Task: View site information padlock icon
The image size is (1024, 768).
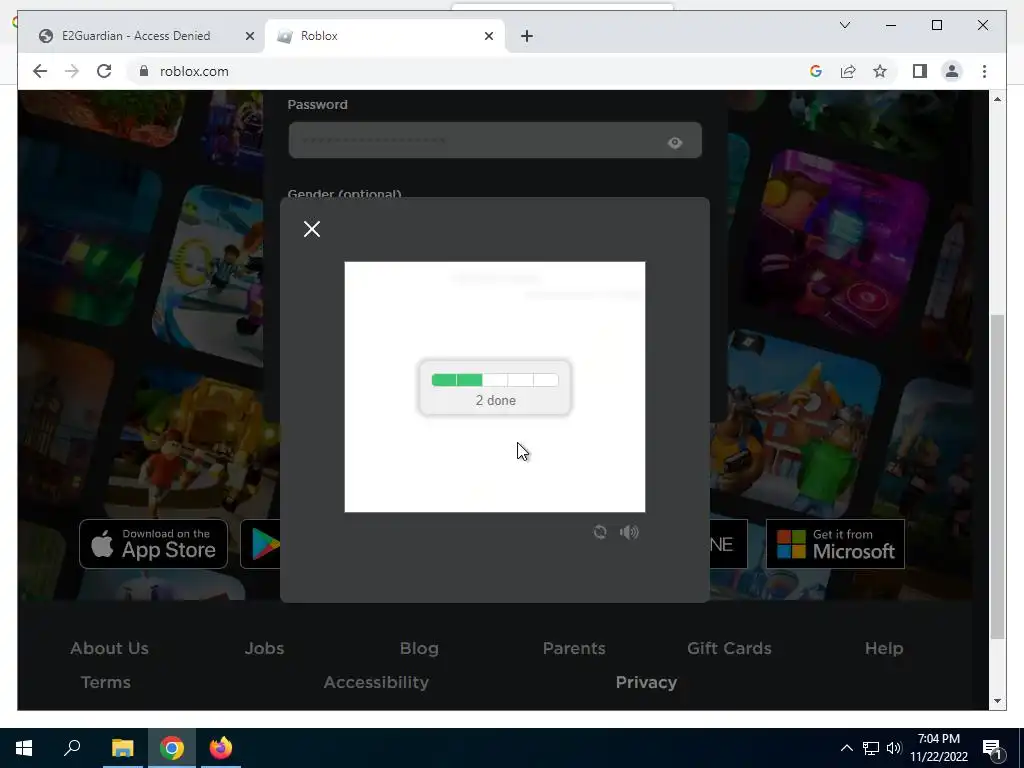Action: (144, 71)
